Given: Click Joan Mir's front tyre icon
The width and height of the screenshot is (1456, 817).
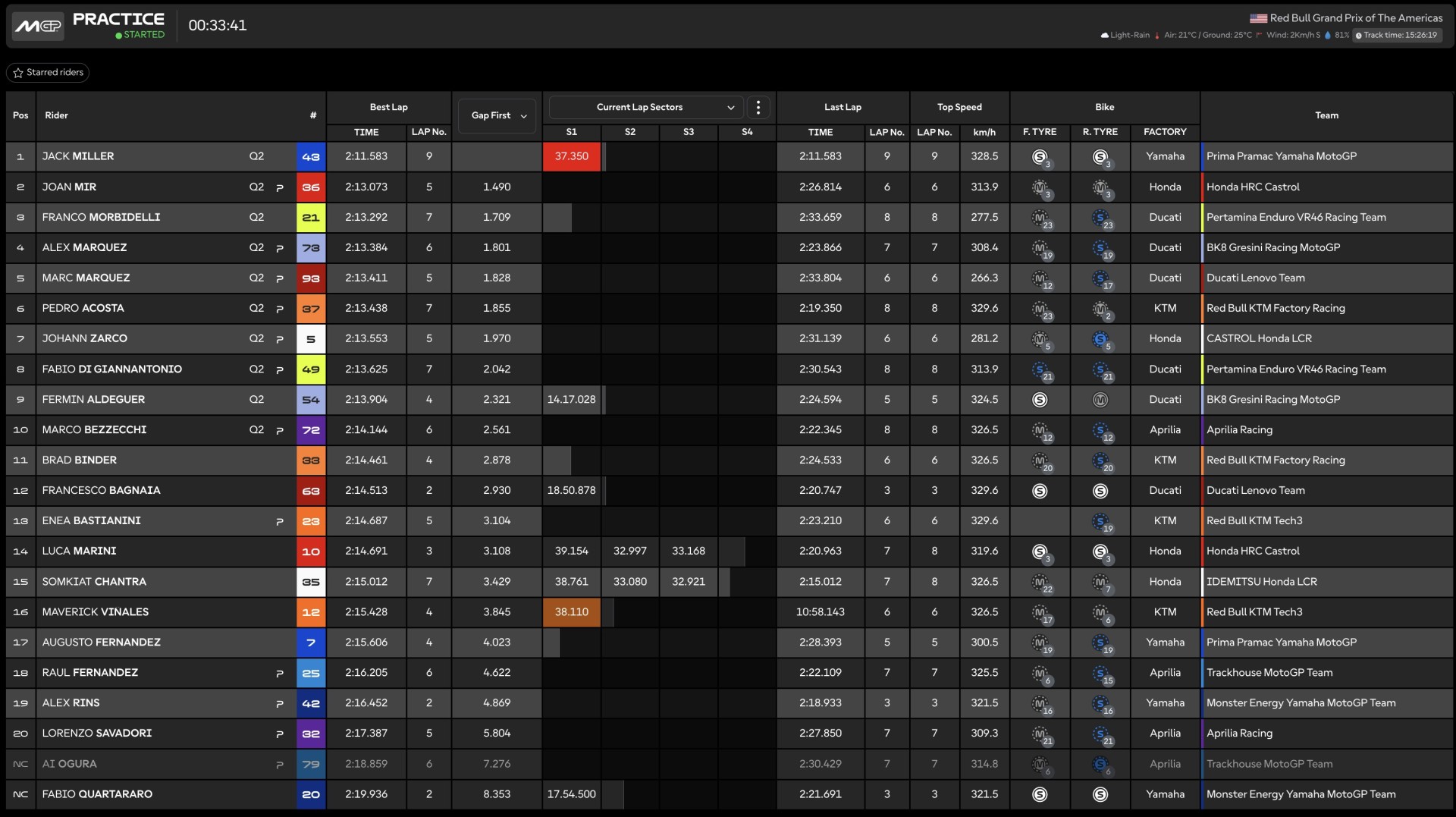Looking at the screenshot, I should (x=1040, y=187).
